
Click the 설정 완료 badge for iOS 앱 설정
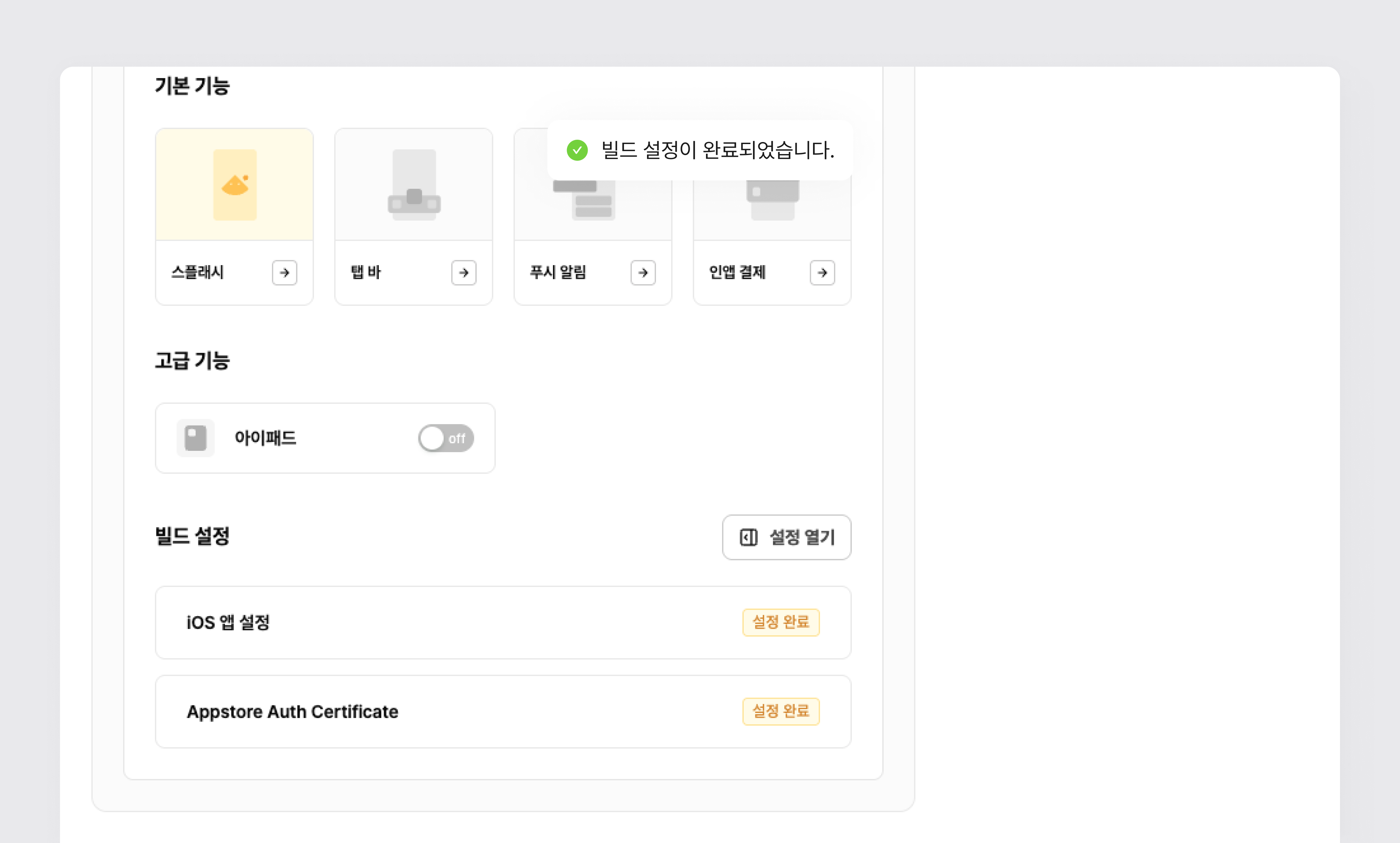click(x=781, y=623)
